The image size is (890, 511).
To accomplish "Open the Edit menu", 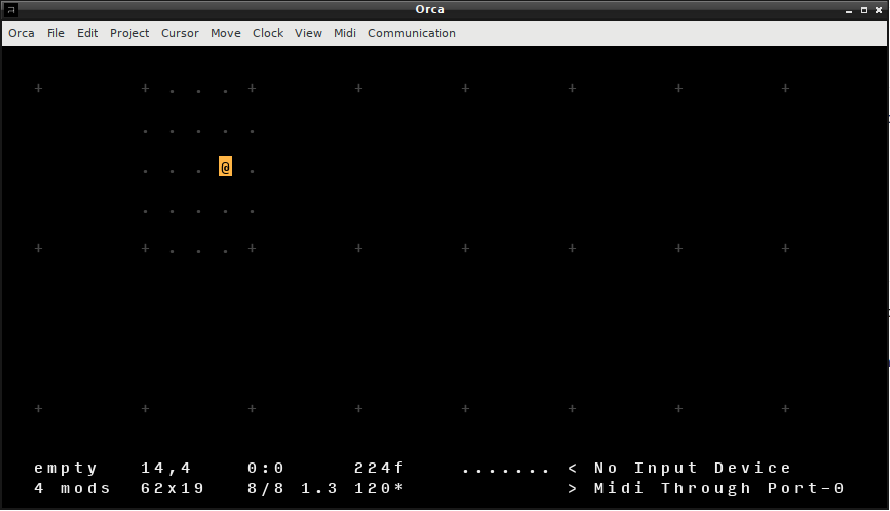I will click(87, 33).
